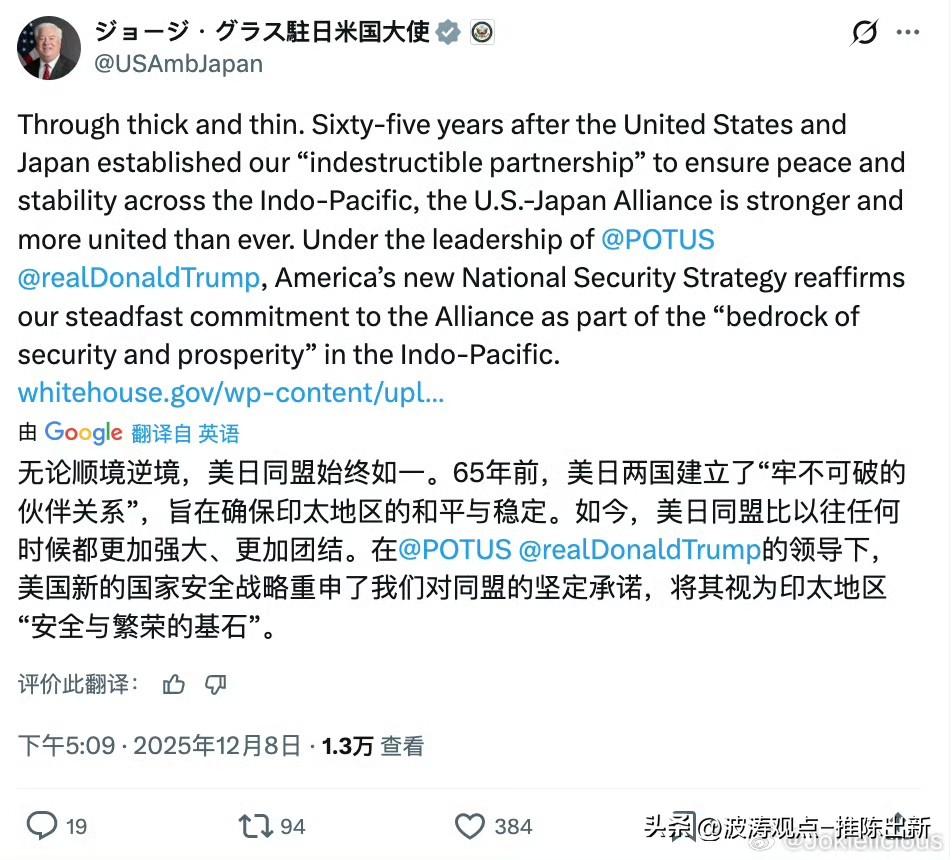Open the ambassador's profile avatar

[x=49, y=48]
